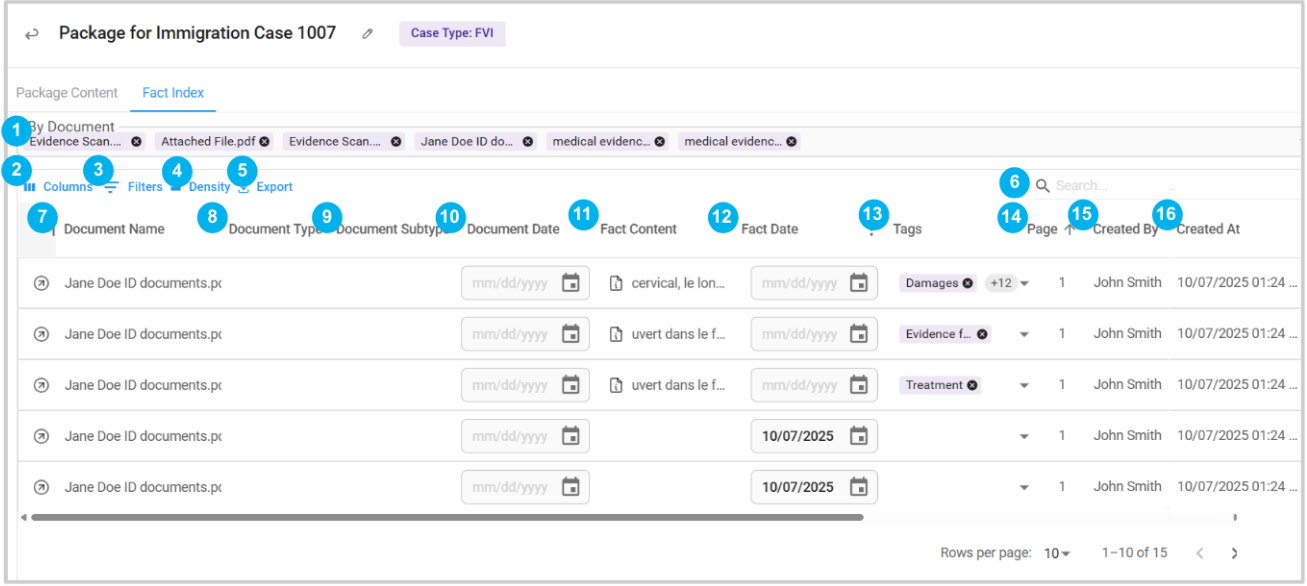The image size is (1307, 586).
Task: Go to next page of results
Action: click(1234, 554)
